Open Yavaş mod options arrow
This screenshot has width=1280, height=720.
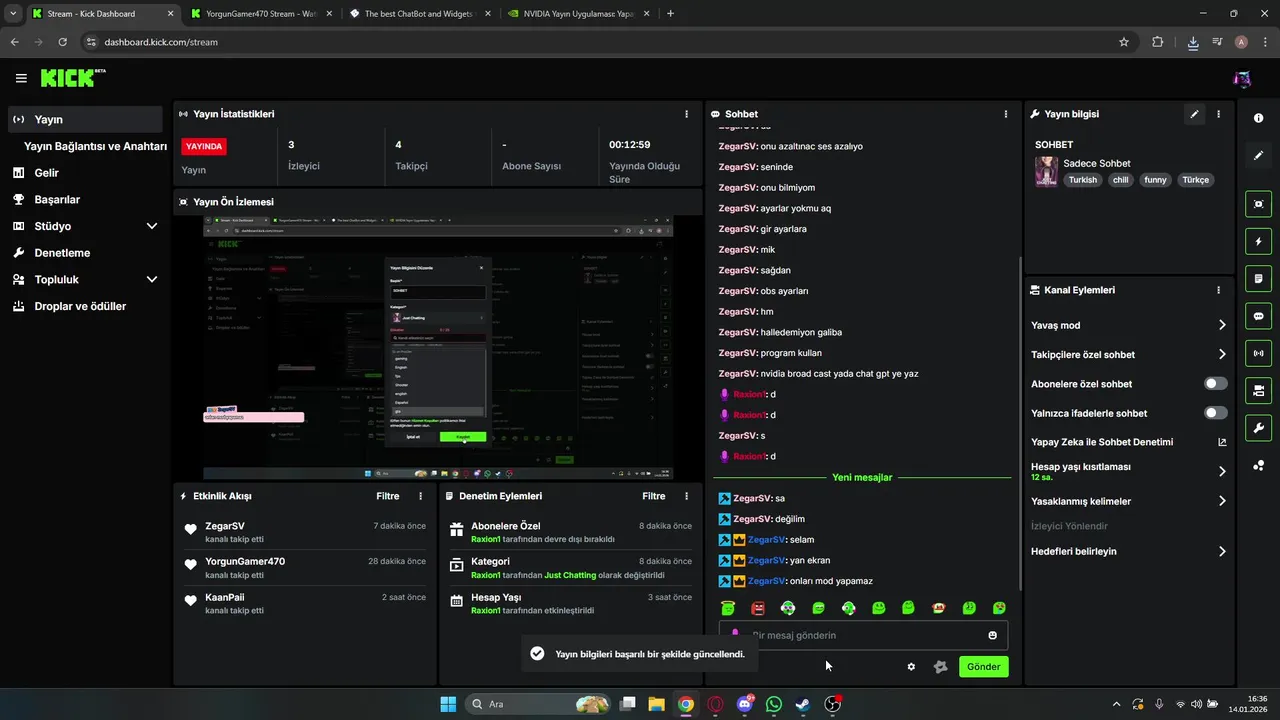[x=1222, y=325]
